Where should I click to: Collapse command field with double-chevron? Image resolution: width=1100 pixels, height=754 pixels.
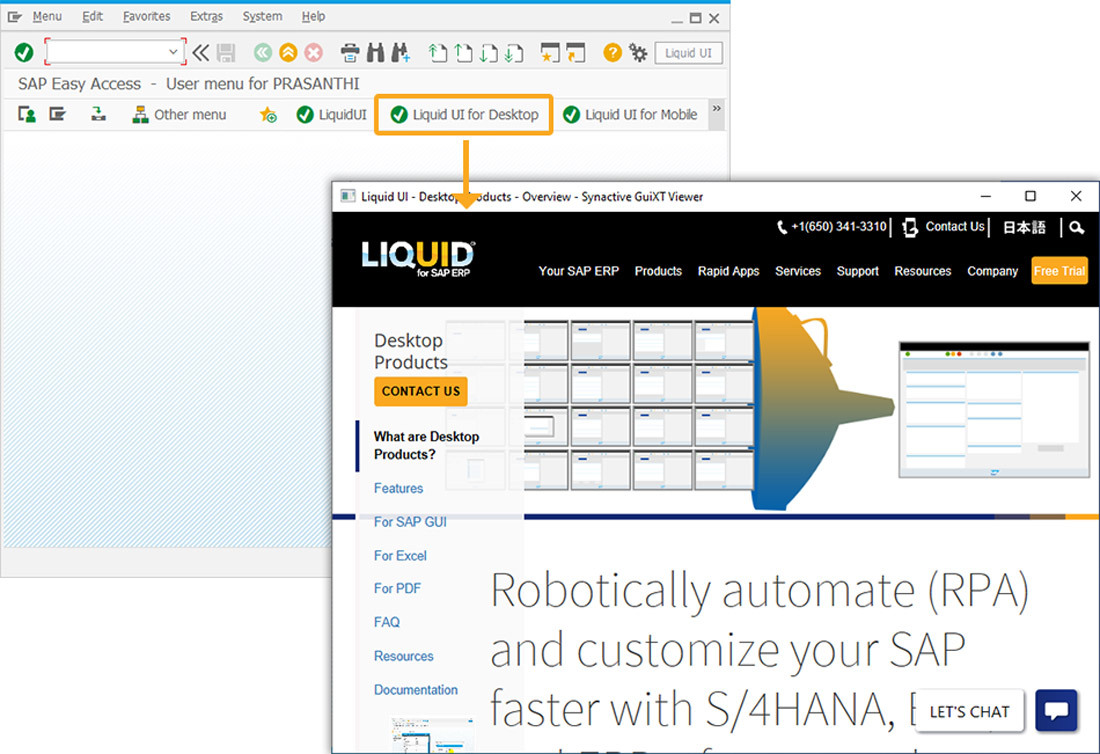[201, 53]
